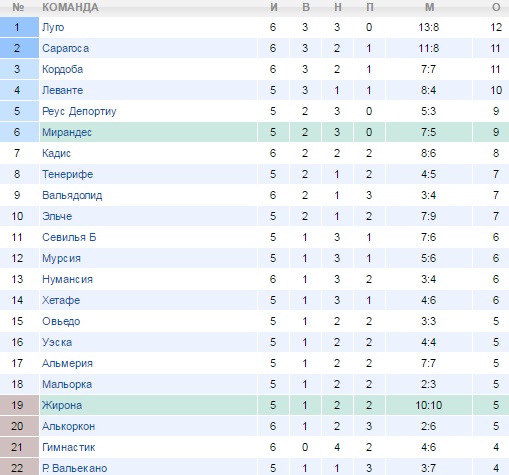509x475 pixels.
Task: Click the № position column header
Action: 18,7
